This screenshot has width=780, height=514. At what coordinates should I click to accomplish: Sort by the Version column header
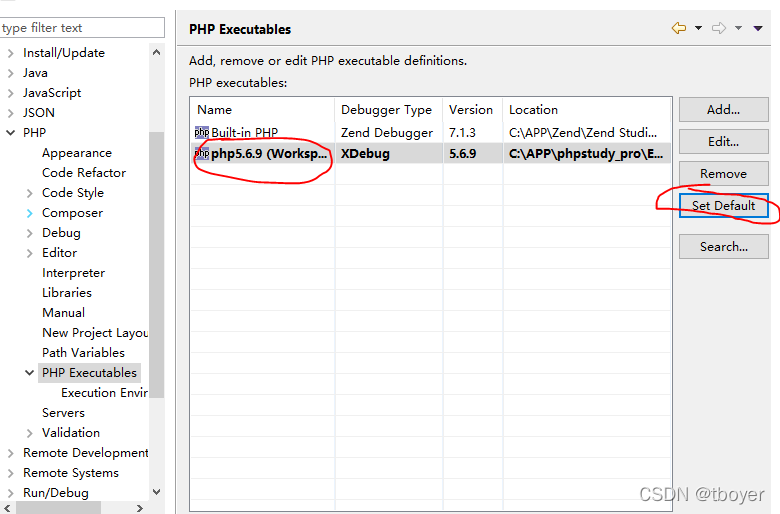click(x=473, y=109)
